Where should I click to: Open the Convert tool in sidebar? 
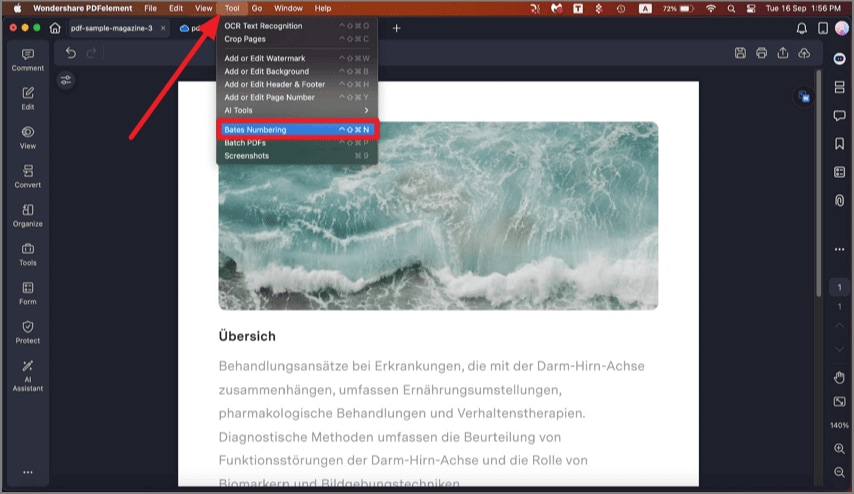[28, 176]
